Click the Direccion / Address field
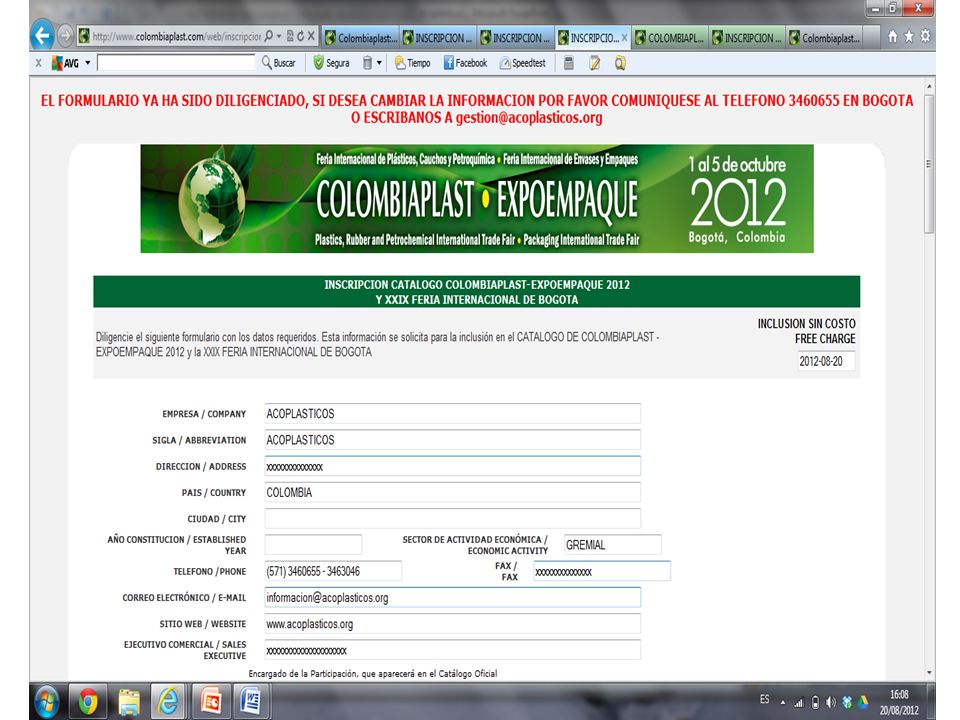The image size is (960, 720). (x=452, y=467)
